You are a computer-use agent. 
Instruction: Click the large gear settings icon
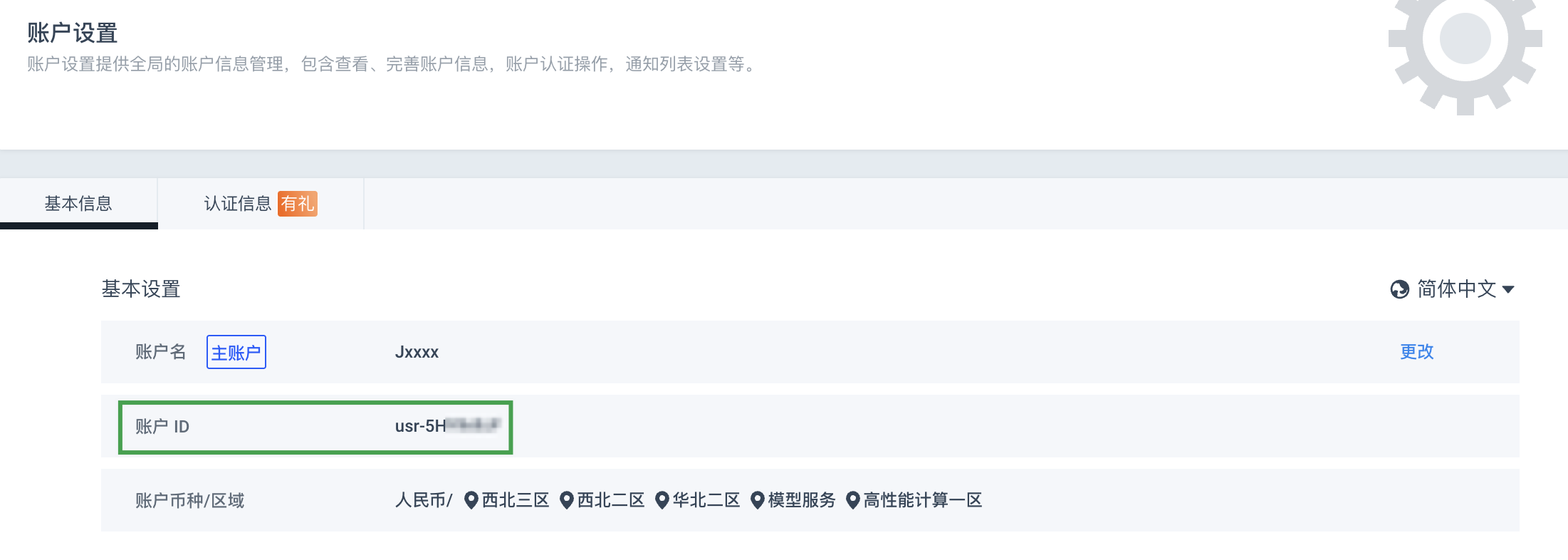coord(1465,50)
